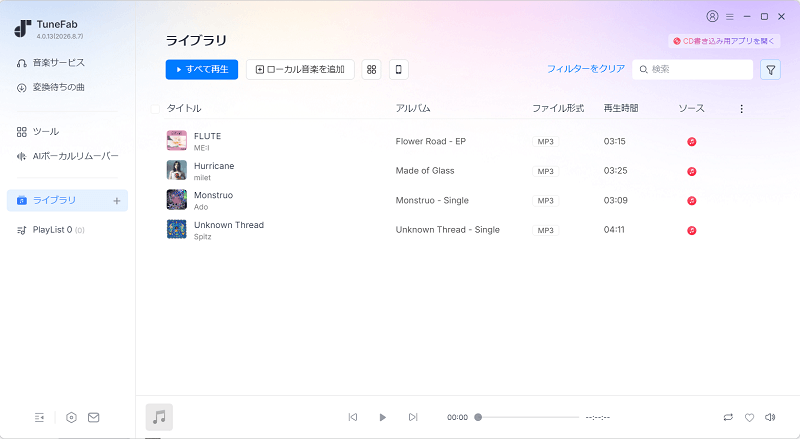Click Monstruo - Single album text
This screenshot has height=439, width=800.
pyautogui.click(x=432, y=201)
